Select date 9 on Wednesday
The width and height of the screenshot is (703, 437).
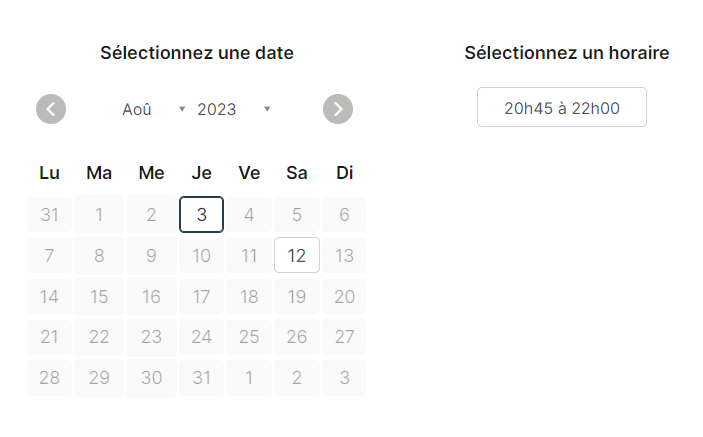pos(152,255)
